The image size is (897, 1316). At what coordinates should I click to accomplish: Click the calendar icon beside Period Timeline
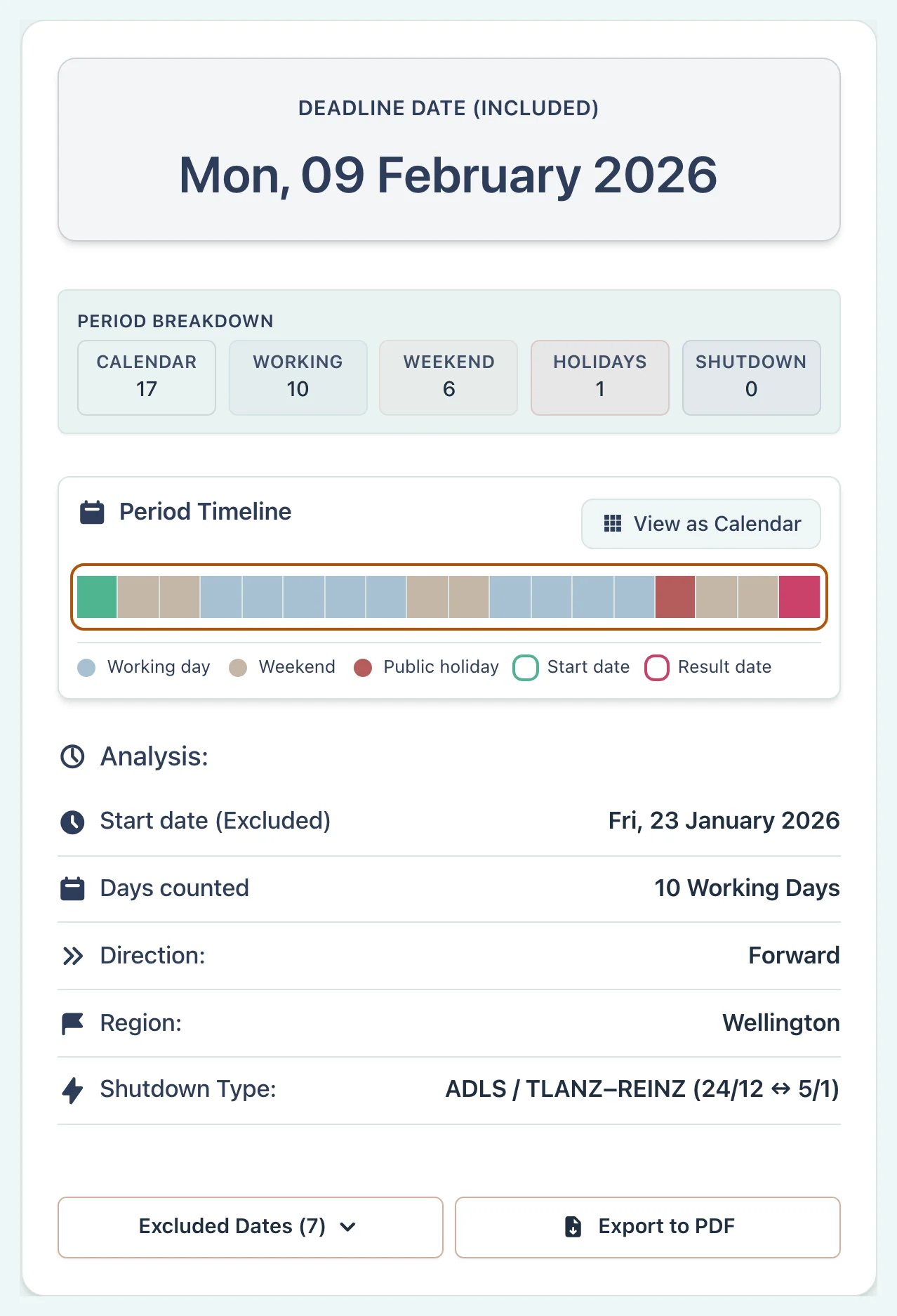pos(92,512)
